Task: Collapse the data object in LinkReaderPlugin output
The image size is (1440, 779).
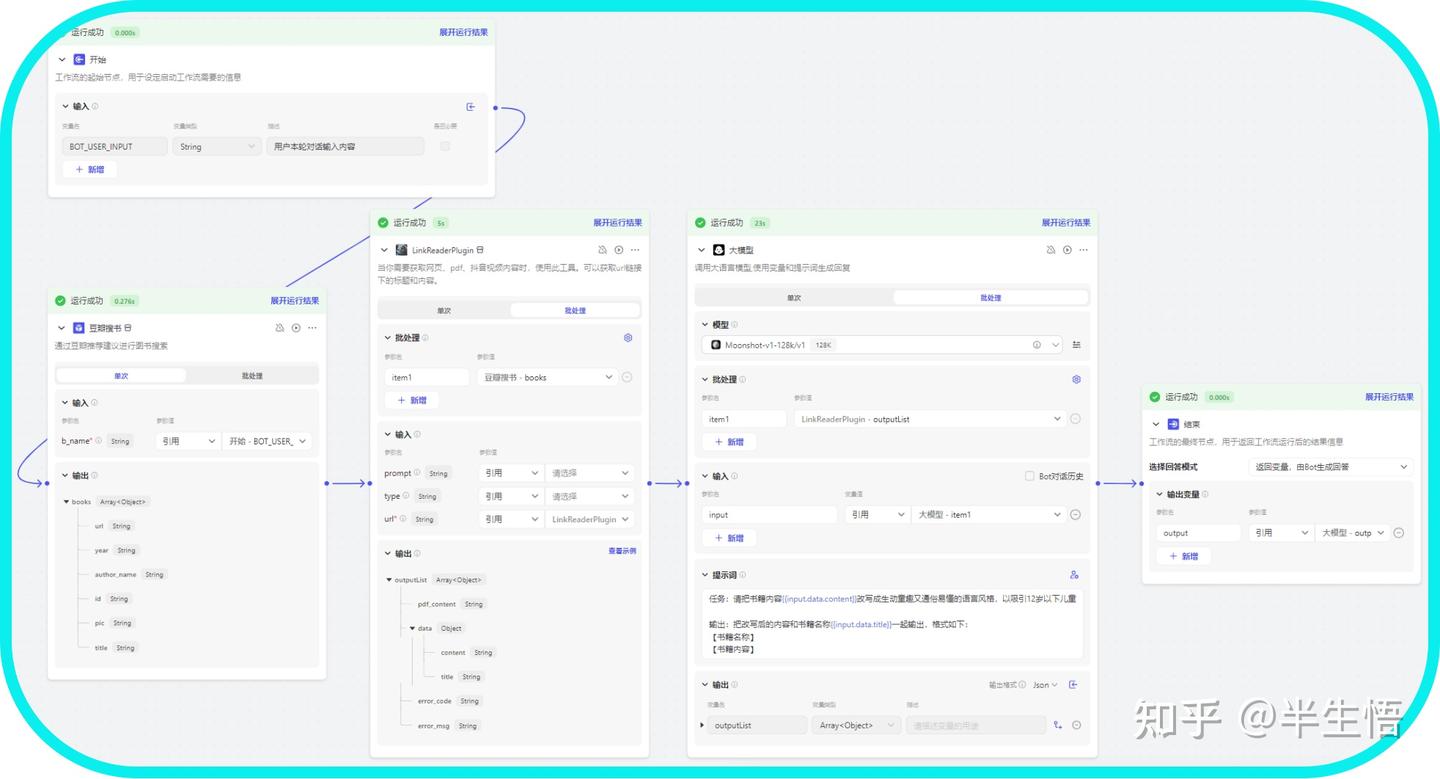Action: [412, 628]
